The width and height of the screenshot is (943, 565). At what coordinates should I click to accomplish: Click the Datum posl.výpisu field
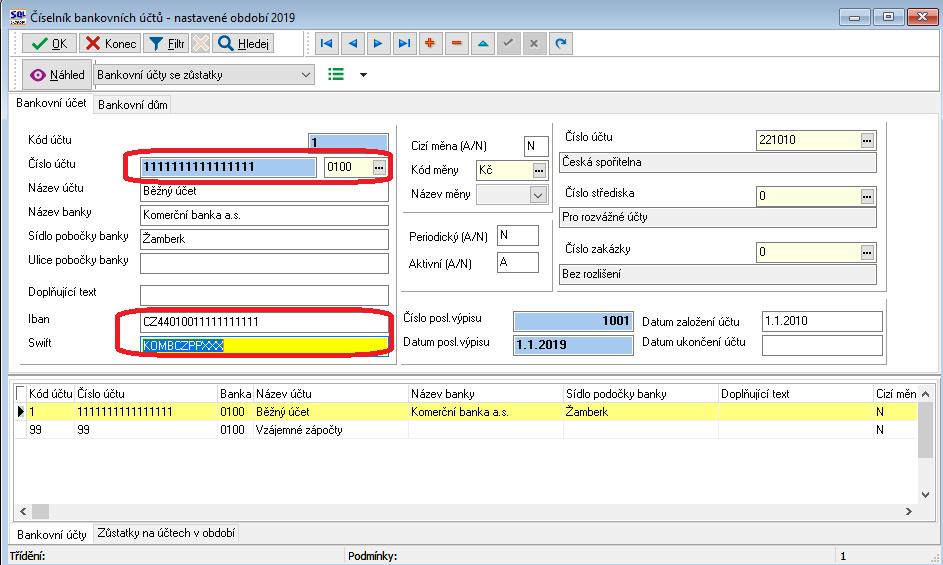pyautogui.click(x=573, y=345)
